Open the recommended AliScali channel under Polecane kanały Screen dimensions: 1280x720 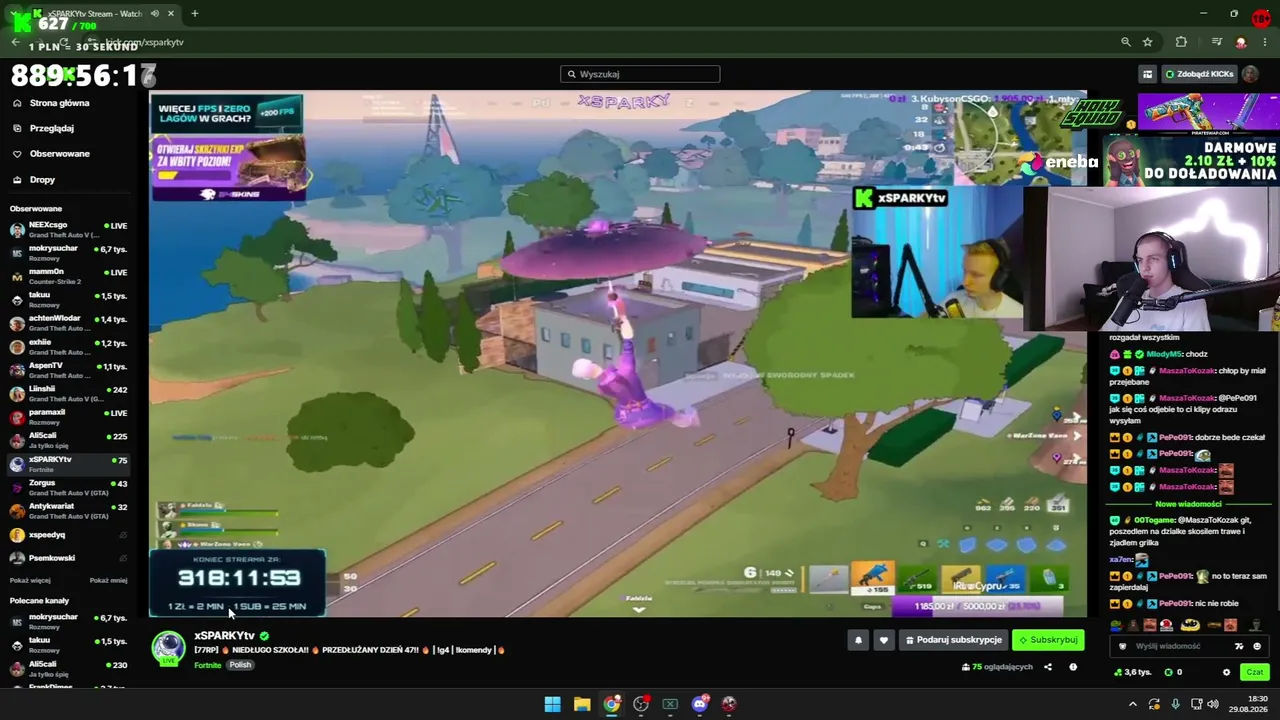coord(68,668)
